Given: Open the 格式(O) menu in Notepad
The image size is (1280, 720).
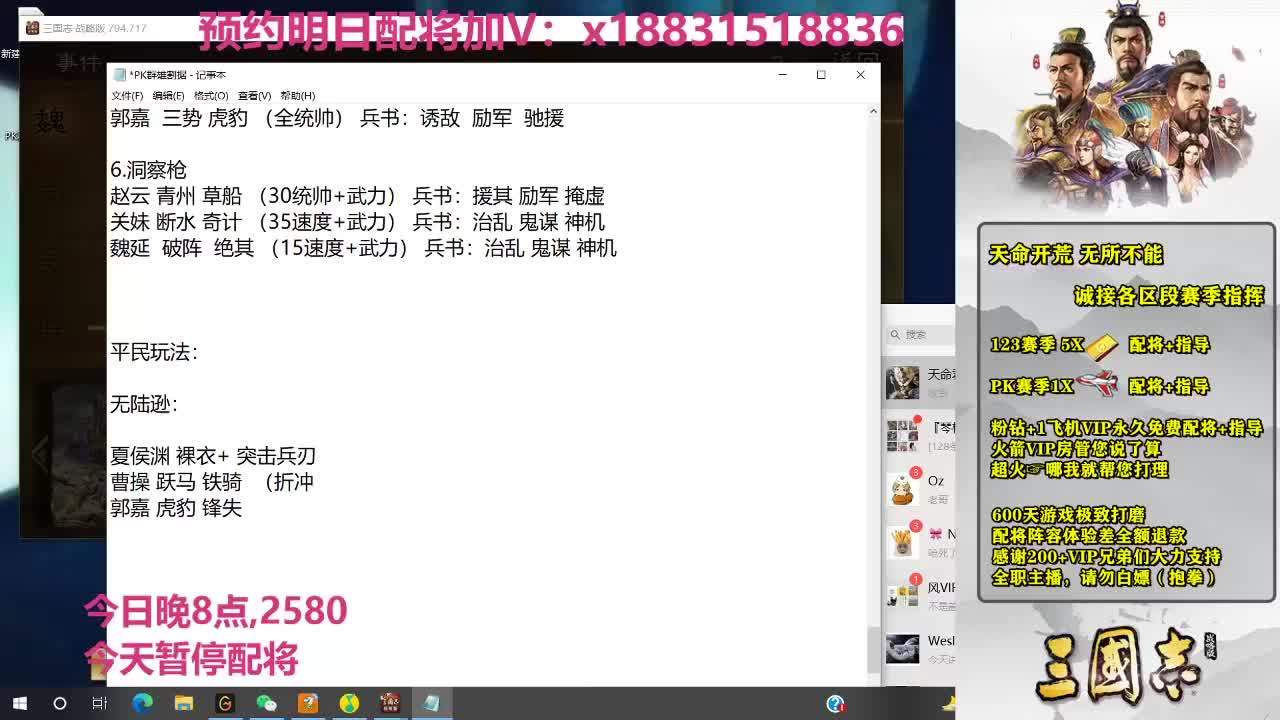Looking at the screenshot, I should [210, 96].
